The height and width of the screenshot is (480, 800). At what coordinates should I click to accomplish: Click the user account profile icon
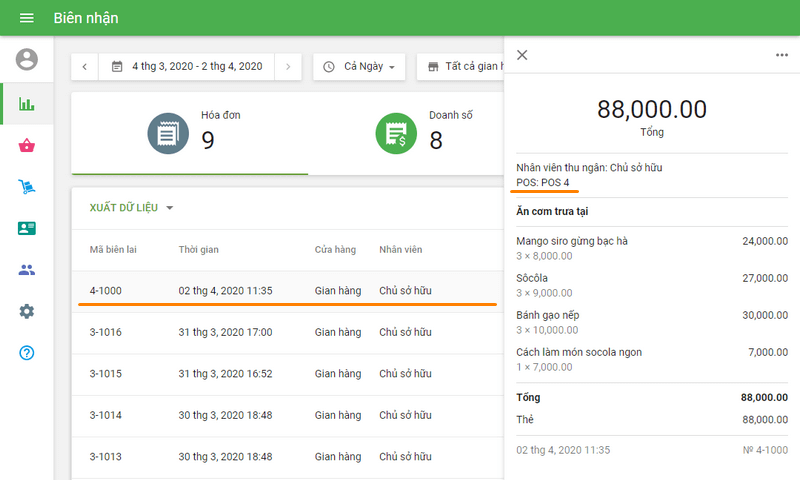[x=27, y=59]
